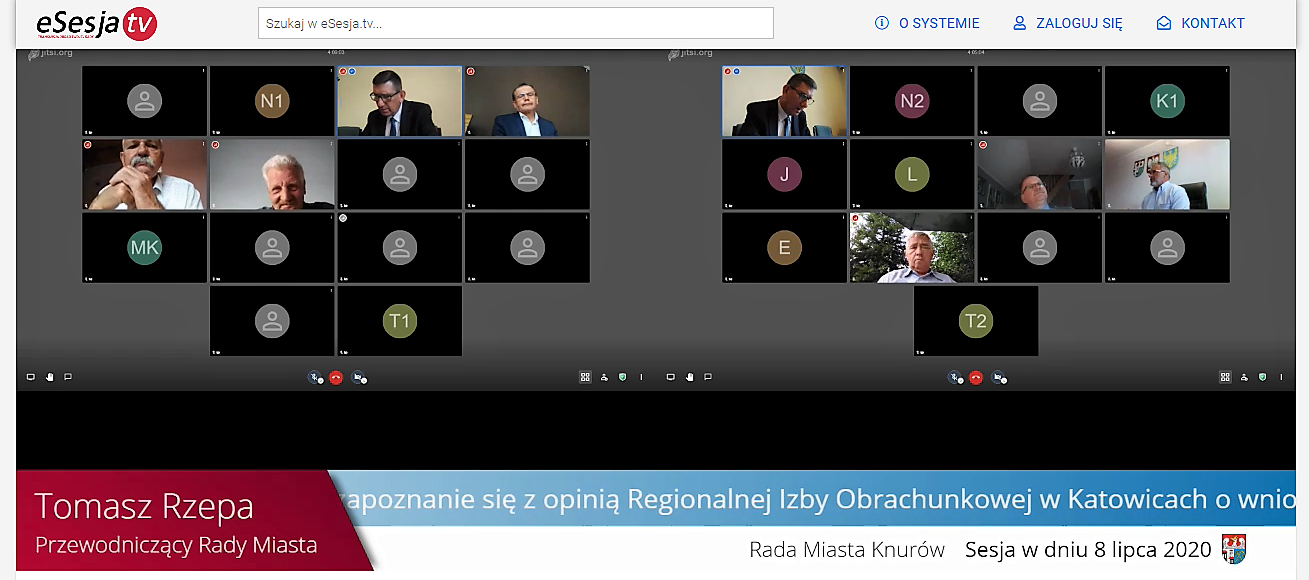Screen dimensions: 1309x580
Task: Hang up the call in left meeting
Action: (336, 378)
